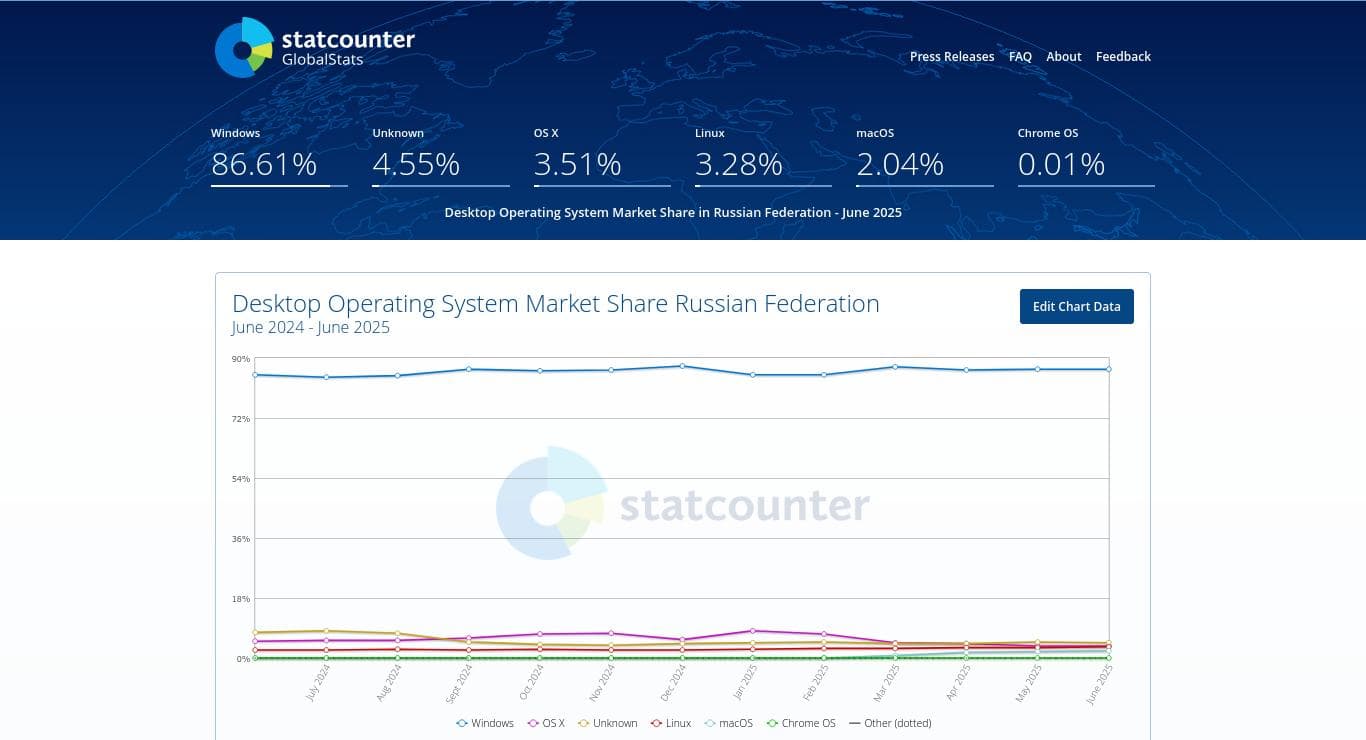This screenshot has width=1366, height=740.
Task: Select the Linux 3.28% stat
Action: coord(739,163)
